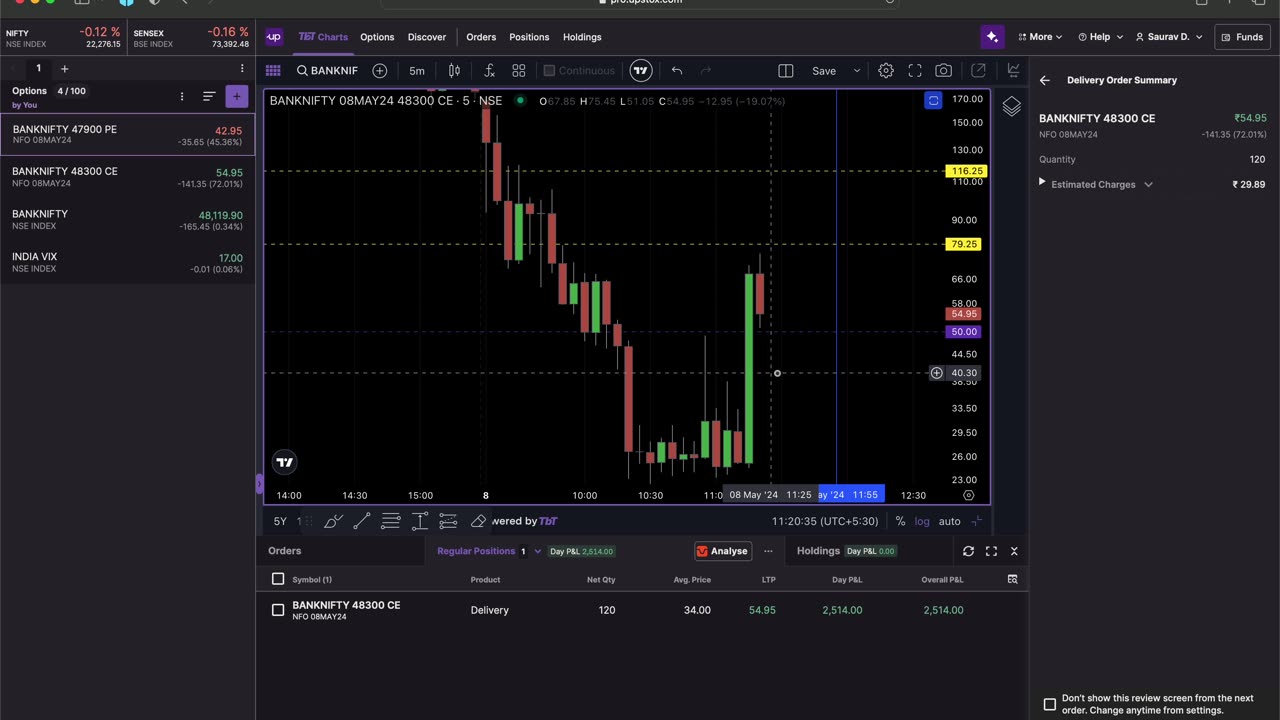Open indicator templates grid icon

coord(519,71)
